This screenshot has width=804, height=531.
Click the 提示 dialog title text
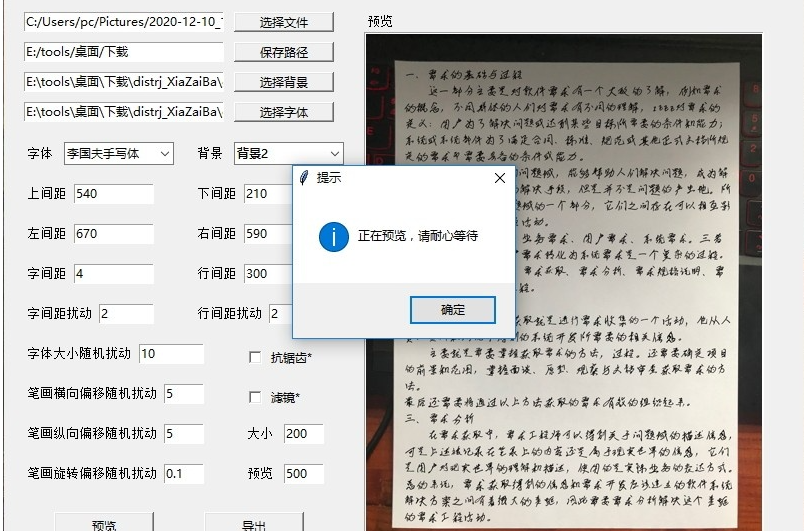tap(329, 178)
